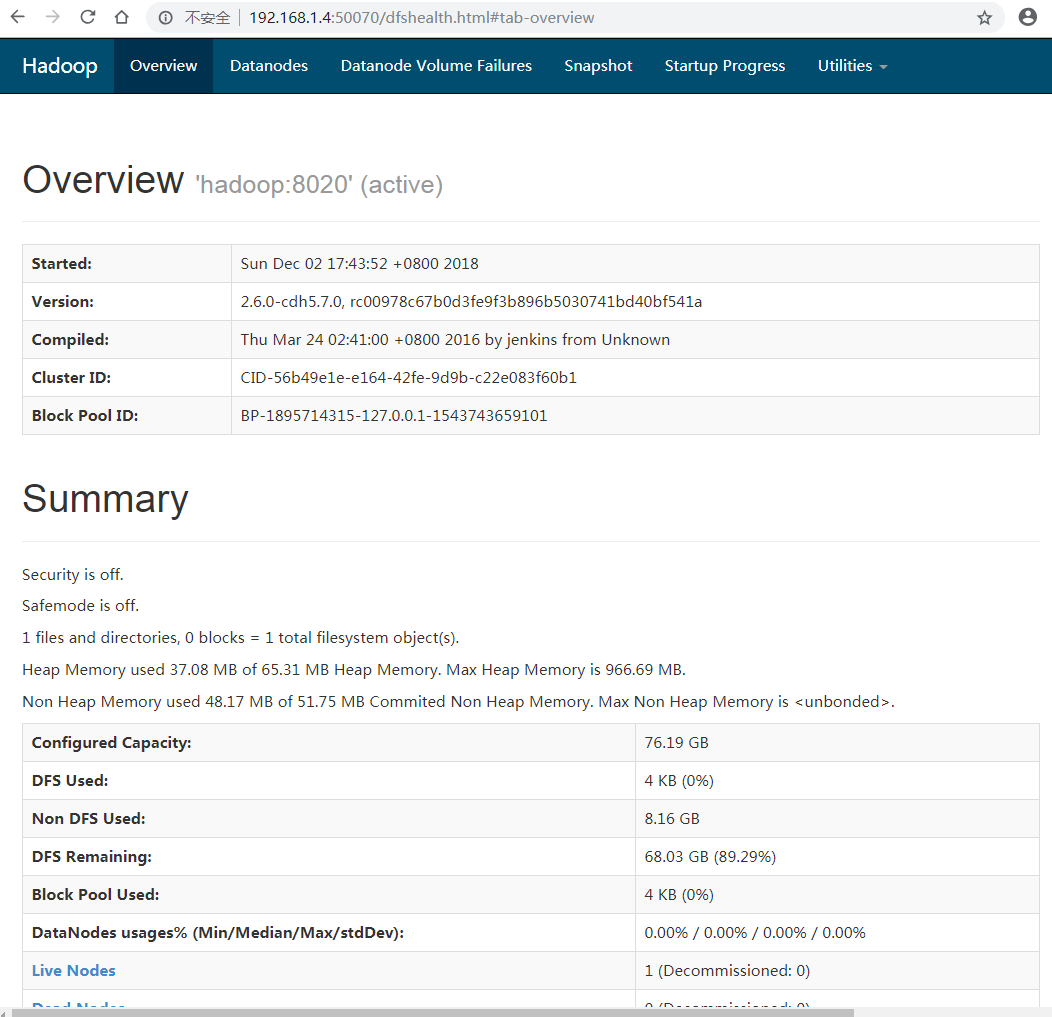
Task: Click the 'Block Pool Used:' label
Action: pos(95,895)
